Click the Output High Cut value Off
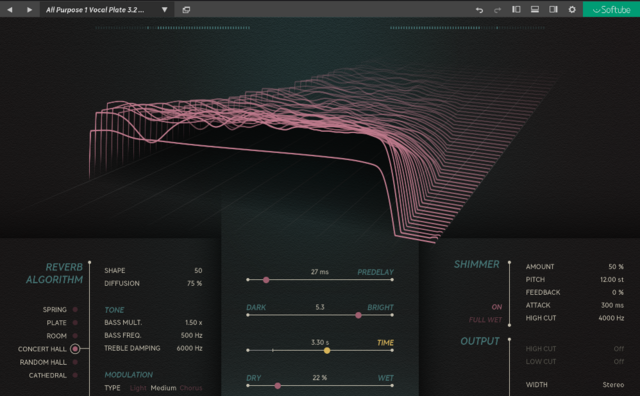Screen dimensions: 640x396 (x=619, y=349)
